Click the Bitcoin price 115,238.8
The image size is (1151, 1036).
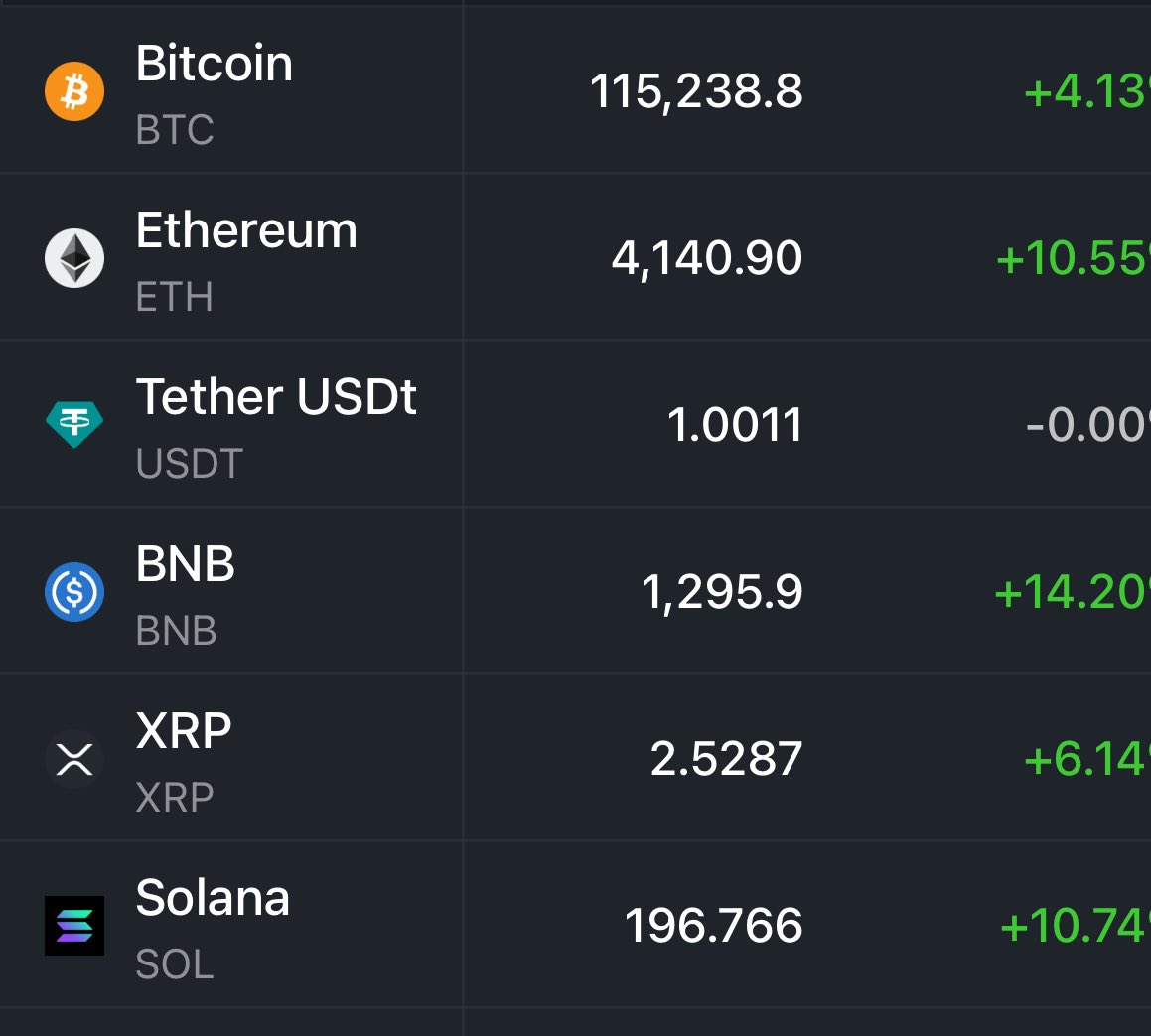coord(696,92)
